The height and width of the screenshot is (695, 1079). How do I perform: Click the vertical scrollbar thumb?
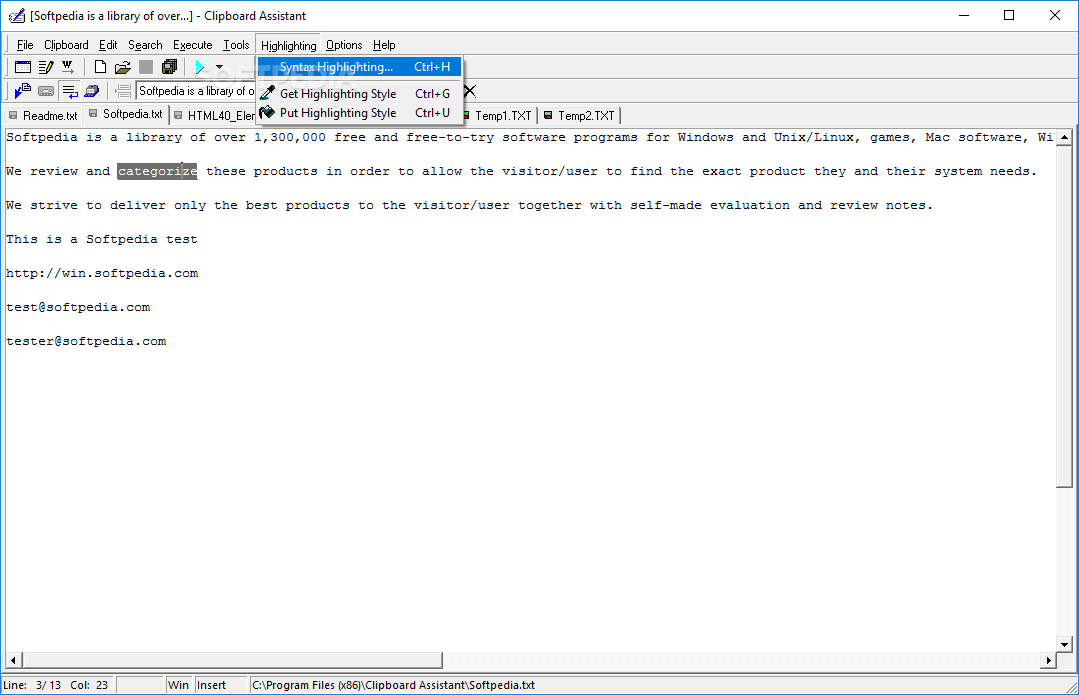[x=1065, y=316]
